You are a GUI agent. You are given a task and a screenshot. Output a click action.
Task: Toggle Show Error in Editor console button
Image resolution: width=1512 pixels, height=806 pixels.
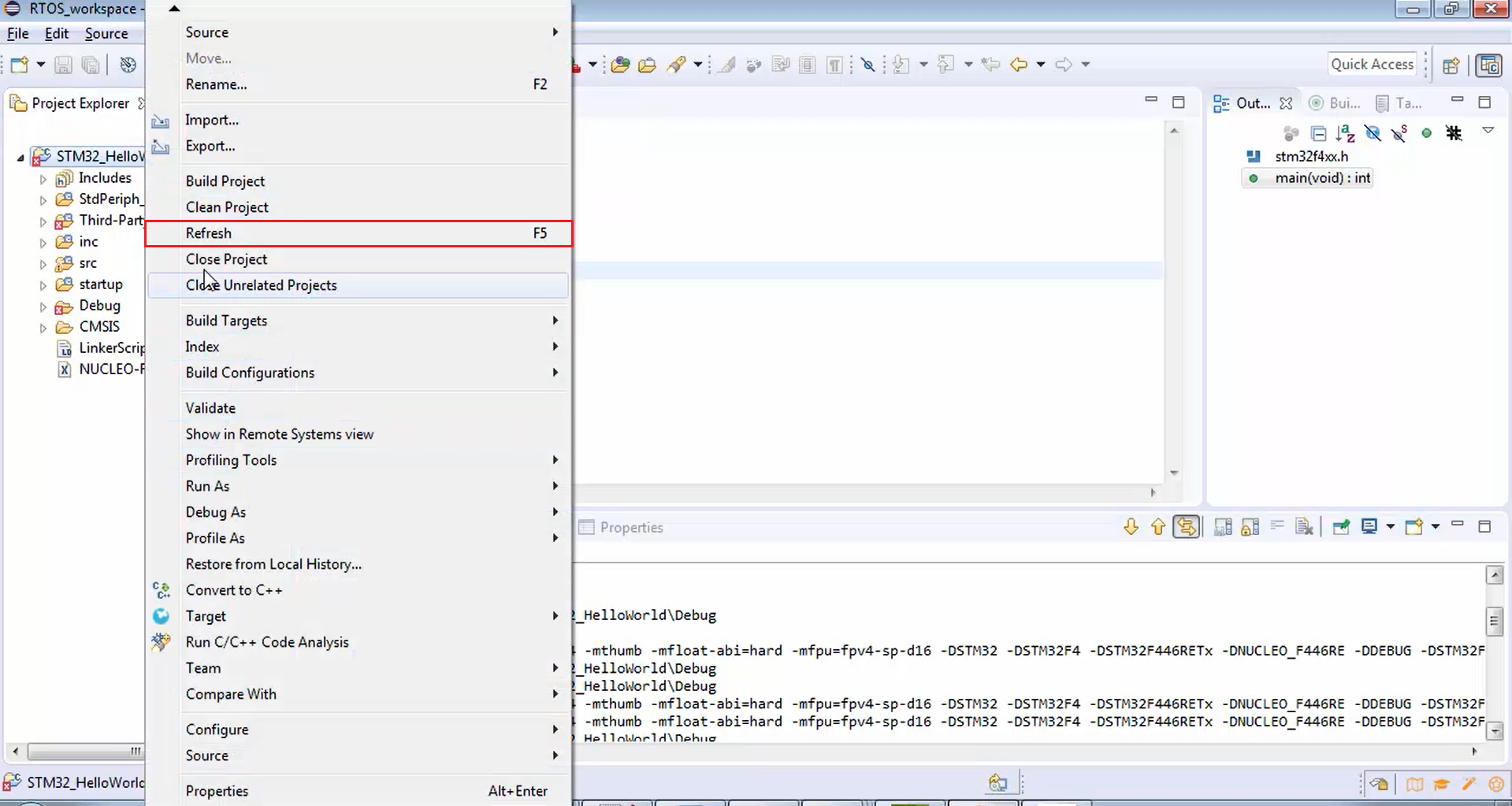tap(1187, 526)
